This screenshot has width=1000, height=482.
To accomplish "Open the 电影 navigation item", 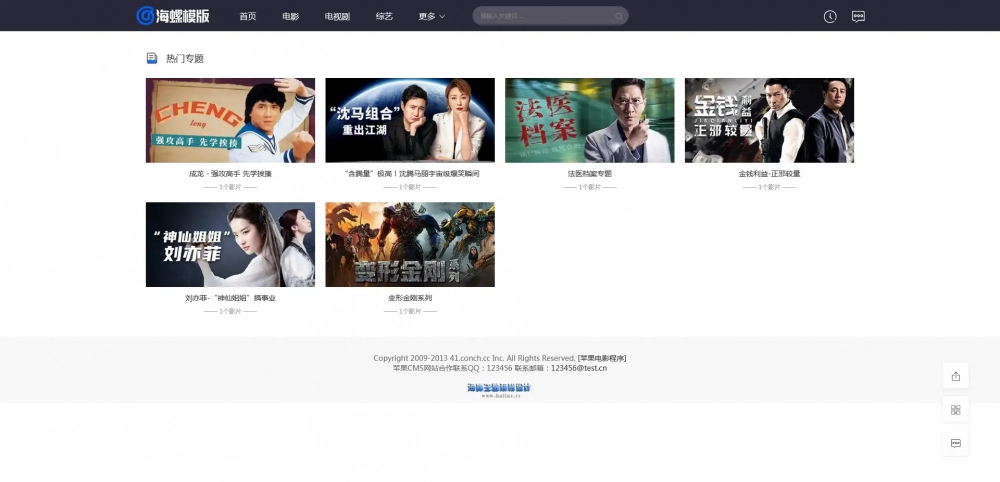I will point(290,16).
